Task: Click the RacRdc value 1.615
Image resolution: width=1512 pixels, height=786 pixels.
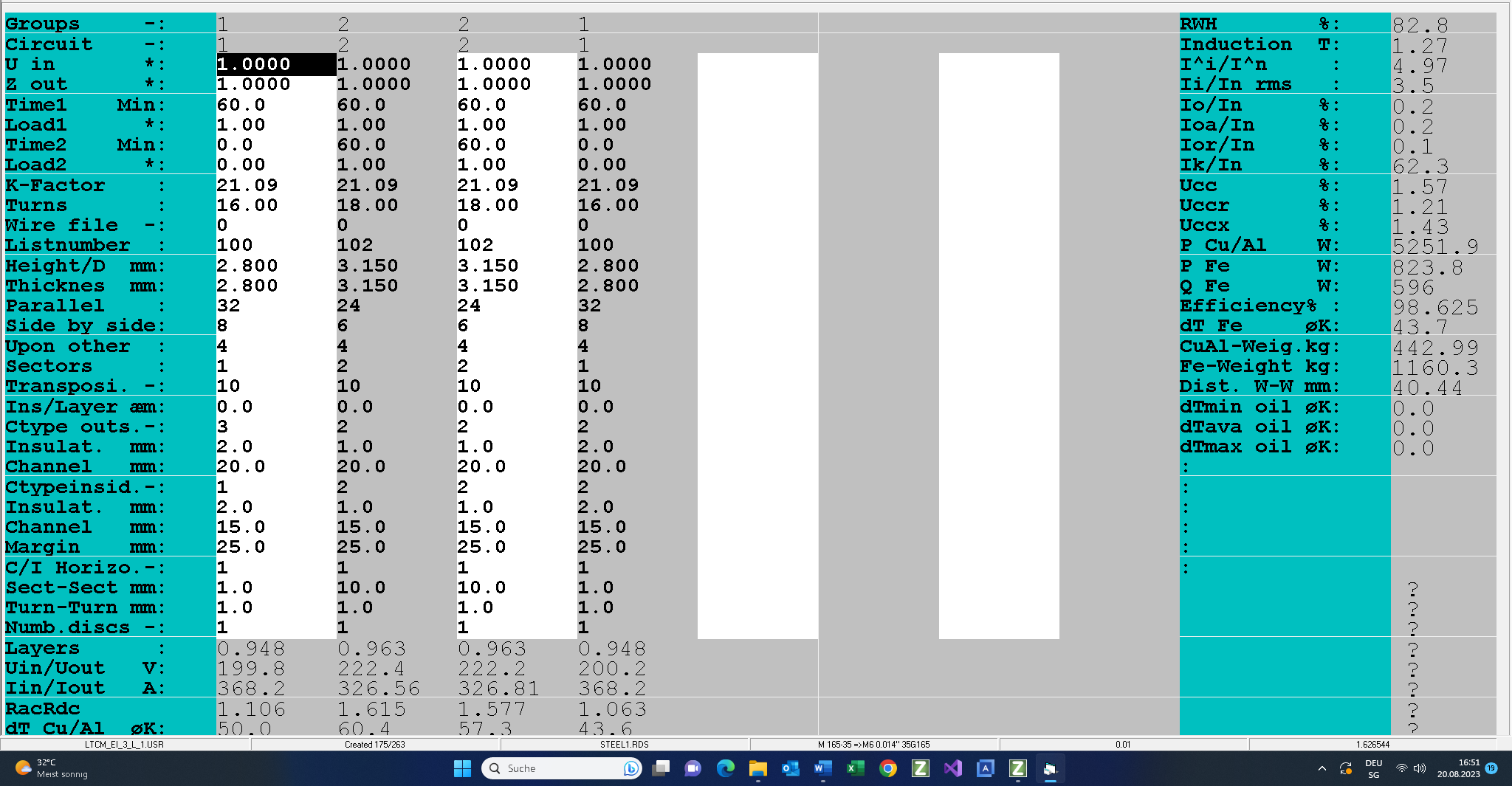Action: [371, 709]
